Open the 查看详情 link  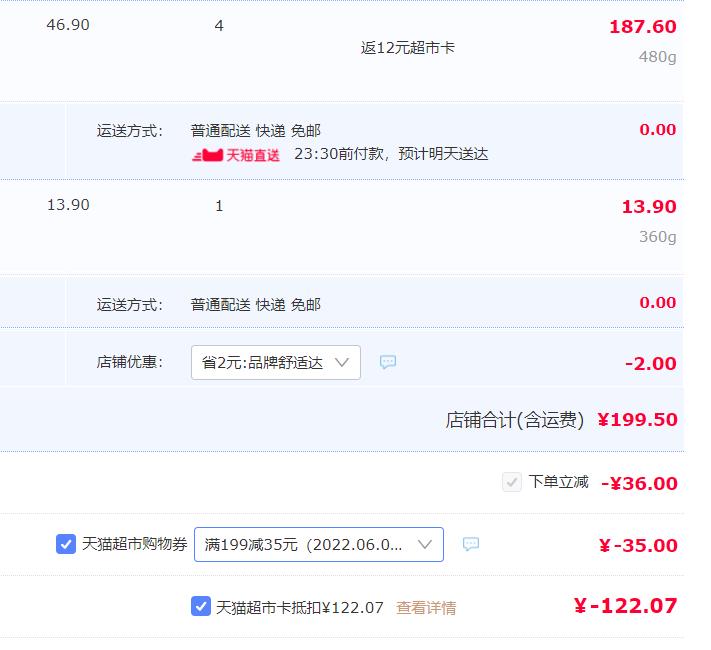(x=426, y=608)
